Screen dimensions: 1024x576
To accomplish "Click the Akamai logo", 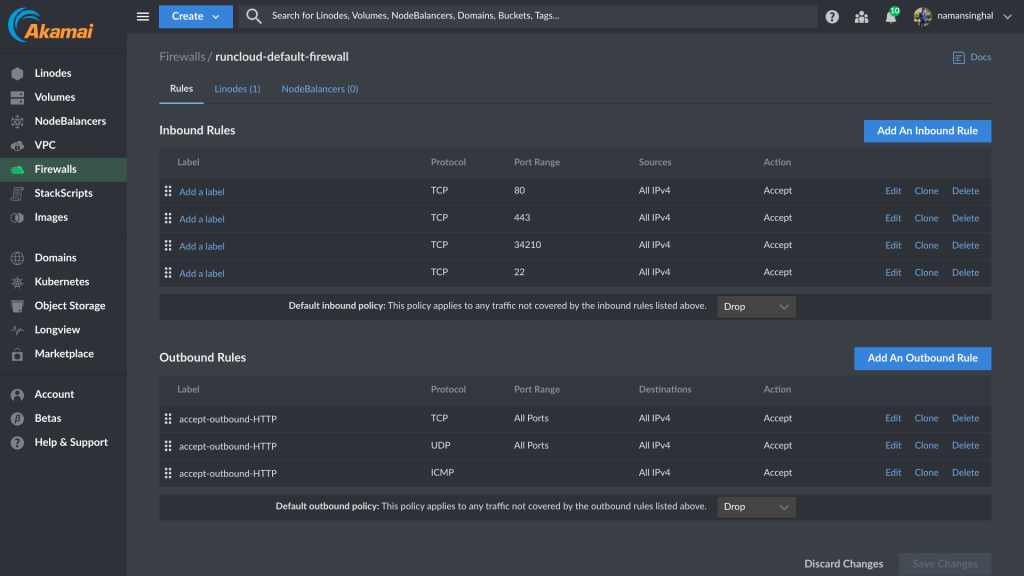I will (50, 25).
